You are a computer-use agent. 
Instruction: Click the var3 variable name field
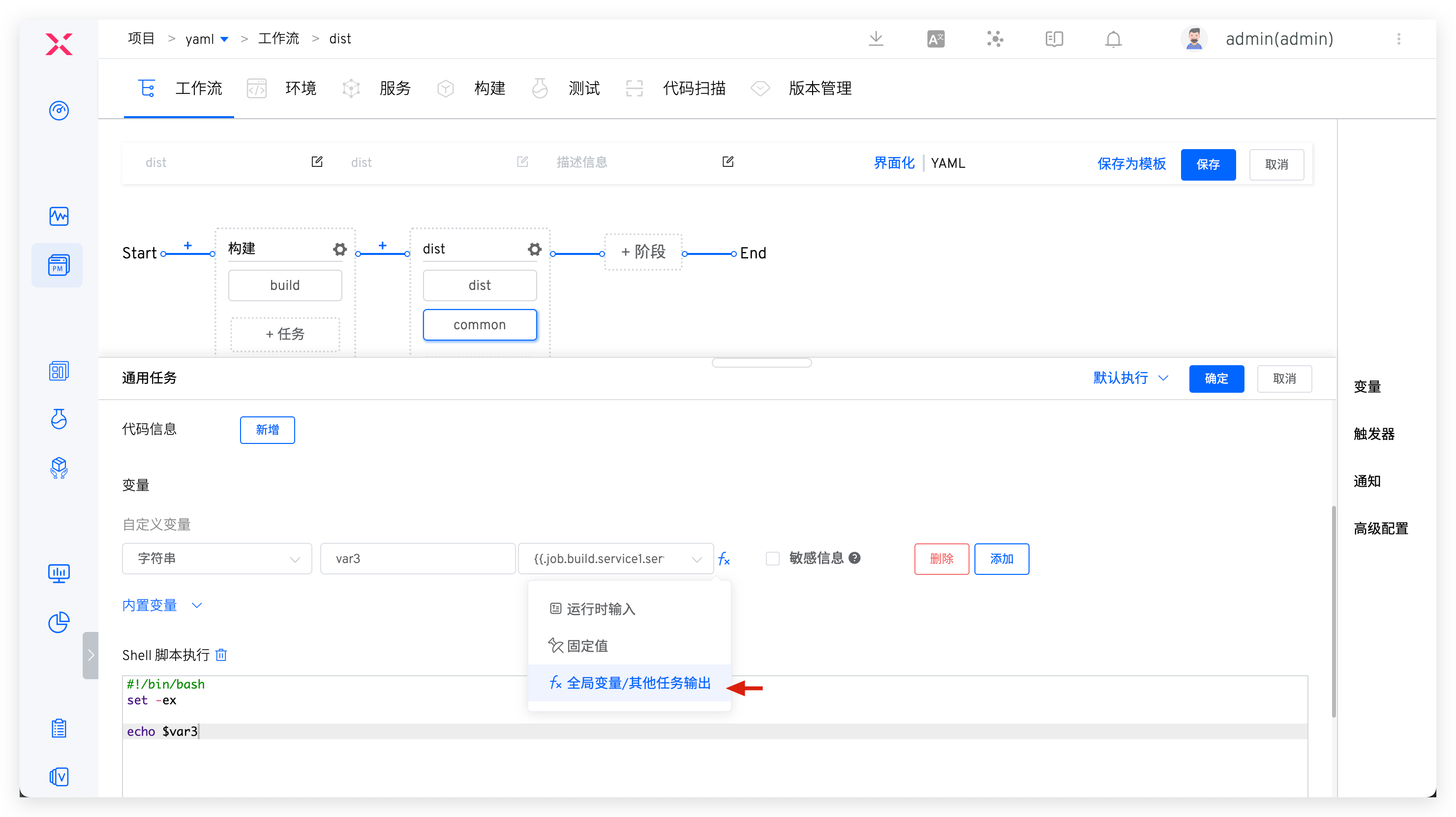pos(417,559)
